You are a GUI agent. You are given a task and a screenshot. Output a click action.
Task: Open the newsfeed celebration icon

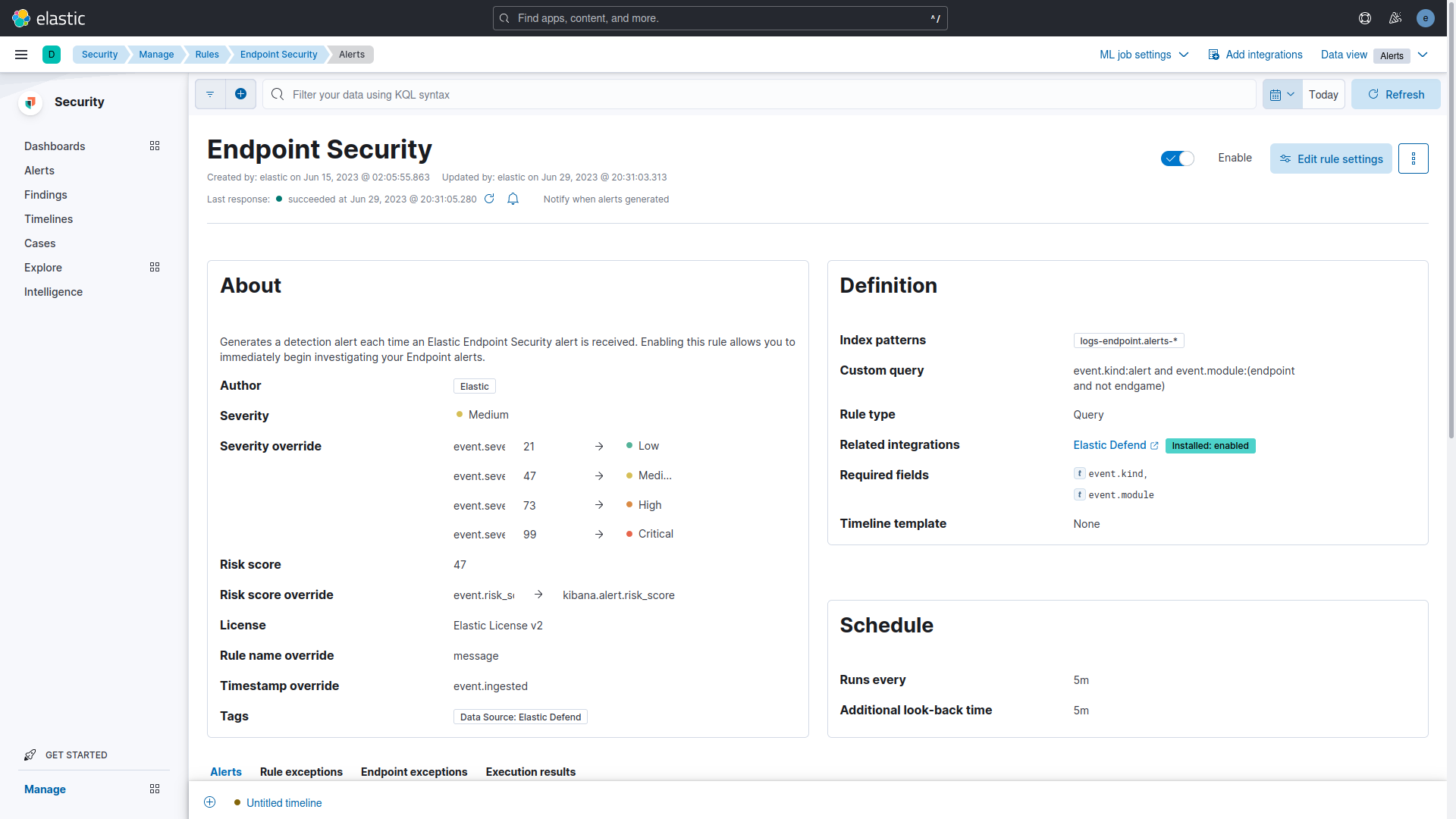pos(1395,18)
